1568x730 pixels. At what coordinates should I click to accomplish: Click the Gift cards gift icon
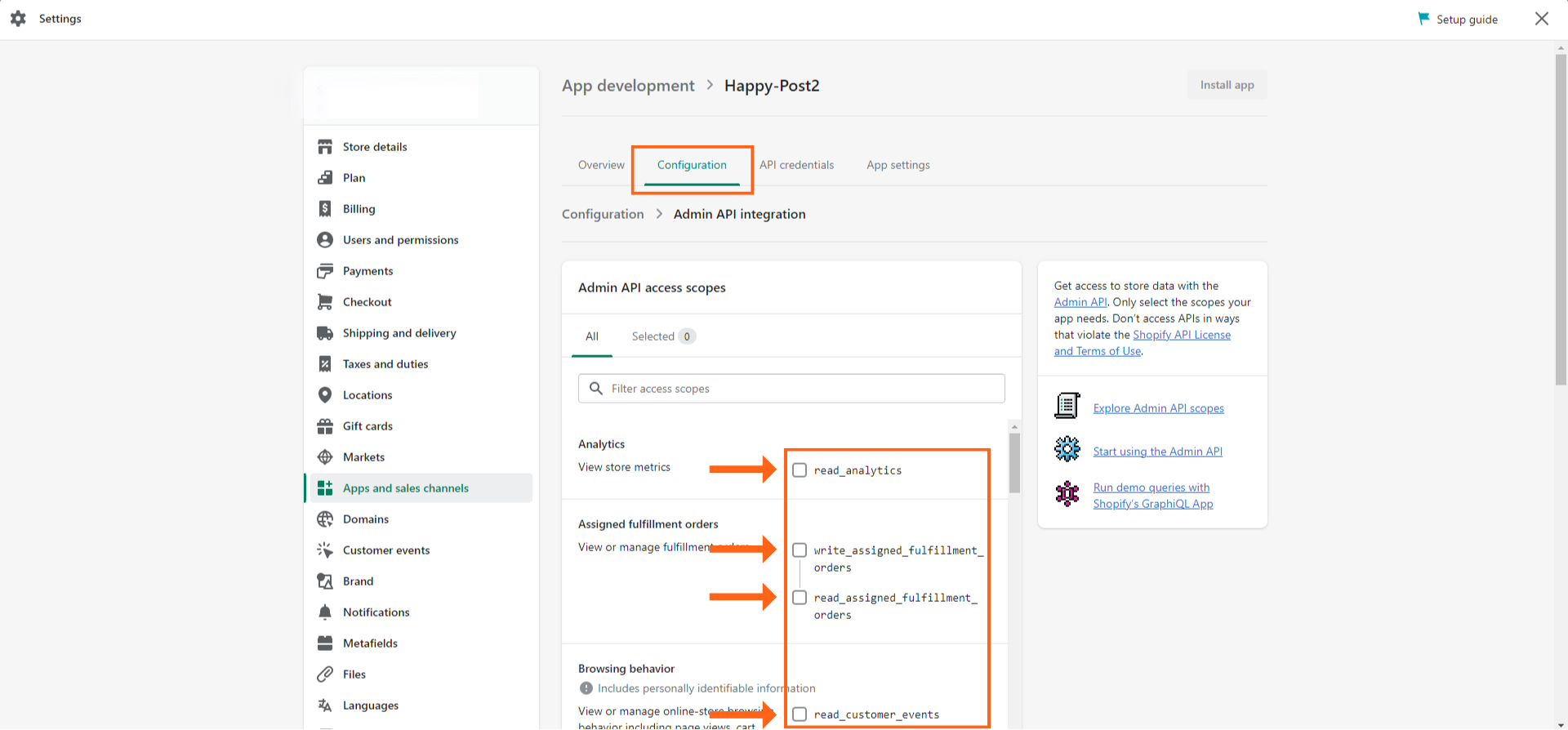[x=325, y=426]
